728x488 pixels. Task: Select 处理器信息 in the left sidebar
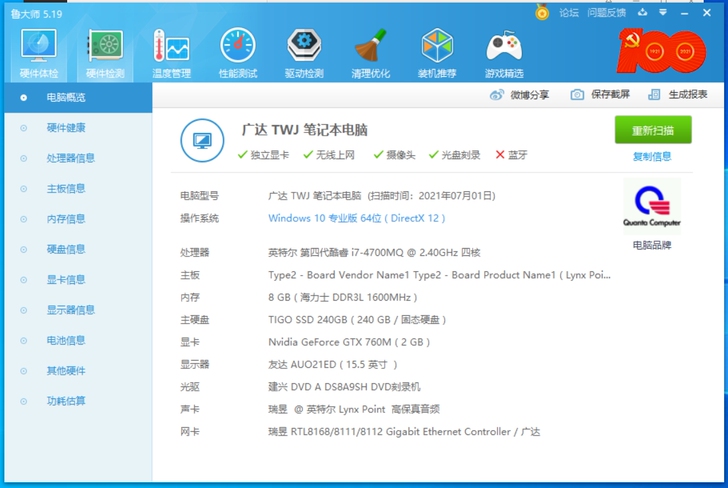[71, 158]
